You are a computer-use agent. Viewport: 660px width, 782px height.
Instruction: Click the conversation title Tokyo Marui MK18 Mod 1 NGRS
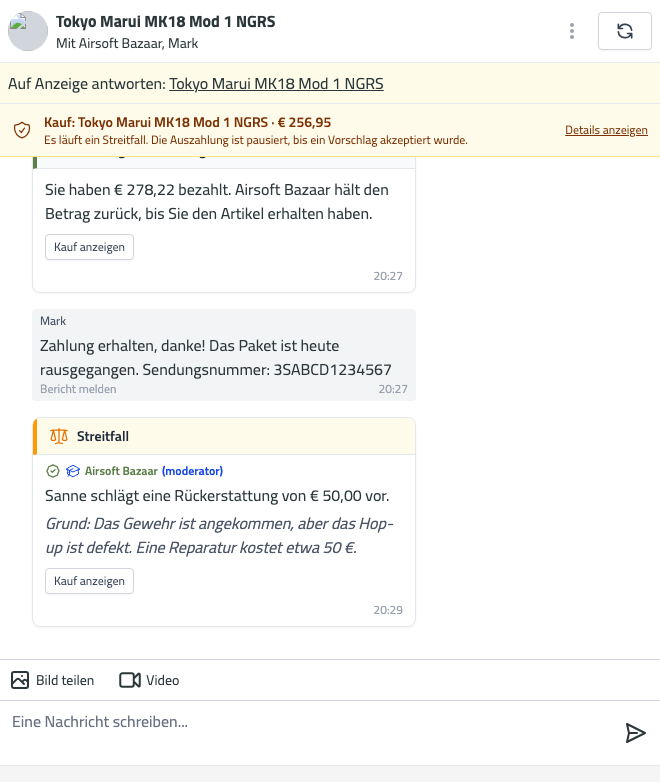[x=166, y=22]
